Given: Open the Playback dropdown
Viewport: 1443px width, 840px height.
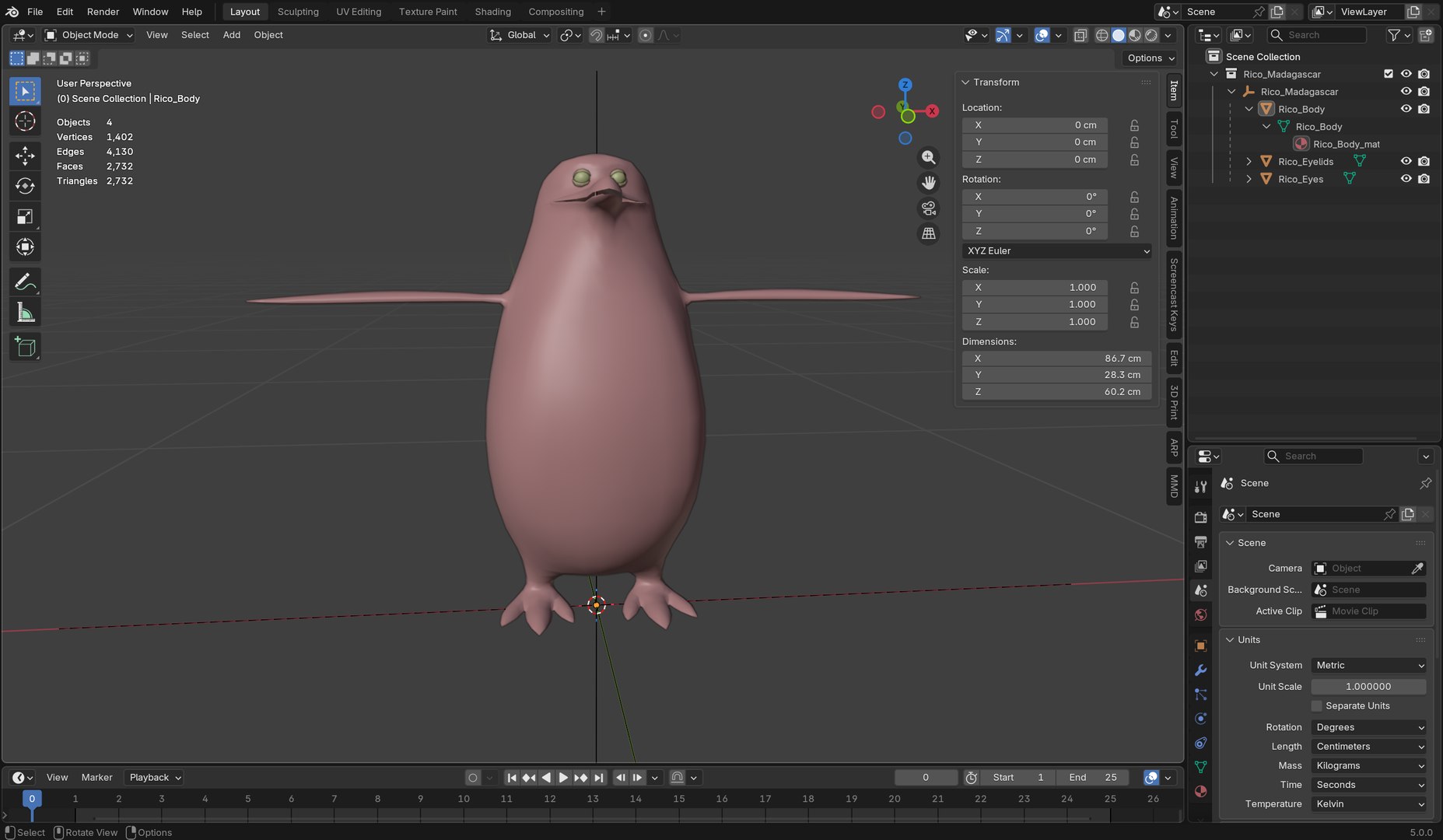Looking at the screenshot, I should [154, 778].
